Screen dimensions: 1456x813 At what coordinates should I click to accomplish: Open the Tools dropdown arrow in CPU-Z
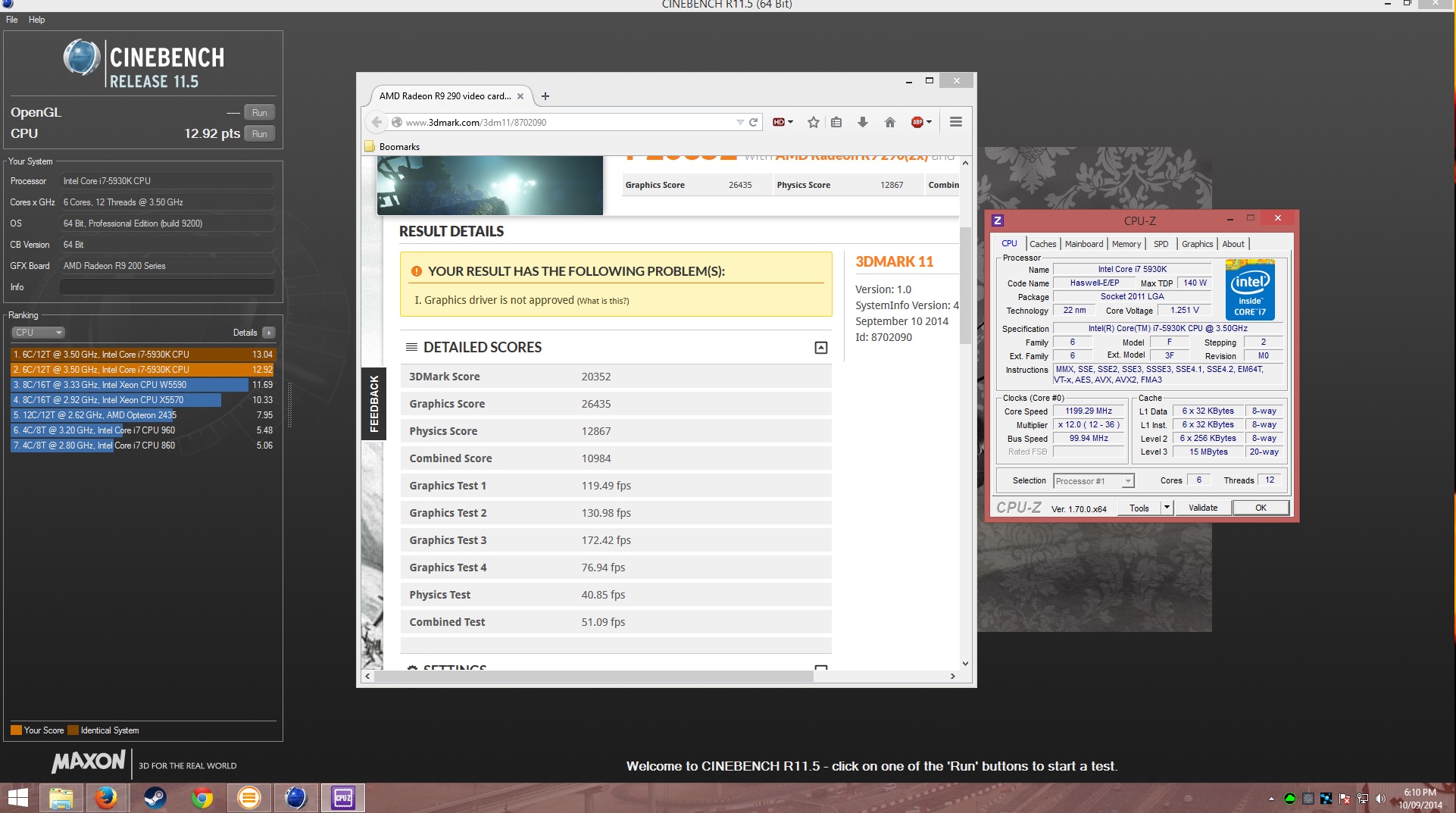[x=1167, y=508]
